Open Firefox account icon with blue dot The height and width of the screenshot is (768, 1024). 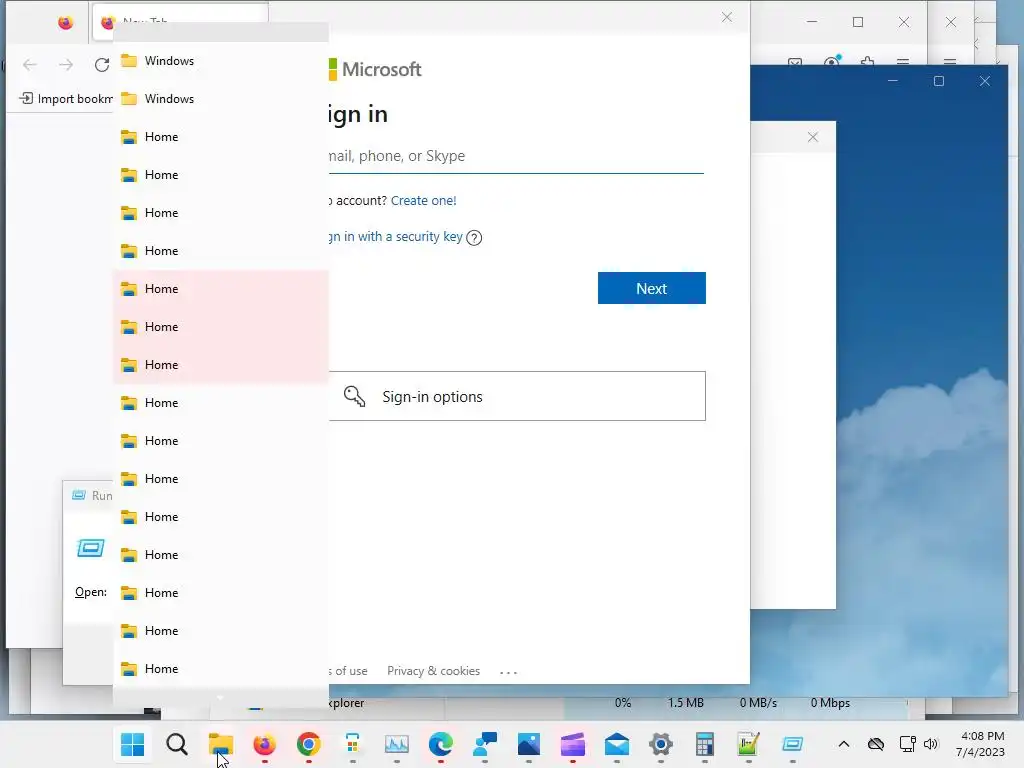tap(831, 63)
